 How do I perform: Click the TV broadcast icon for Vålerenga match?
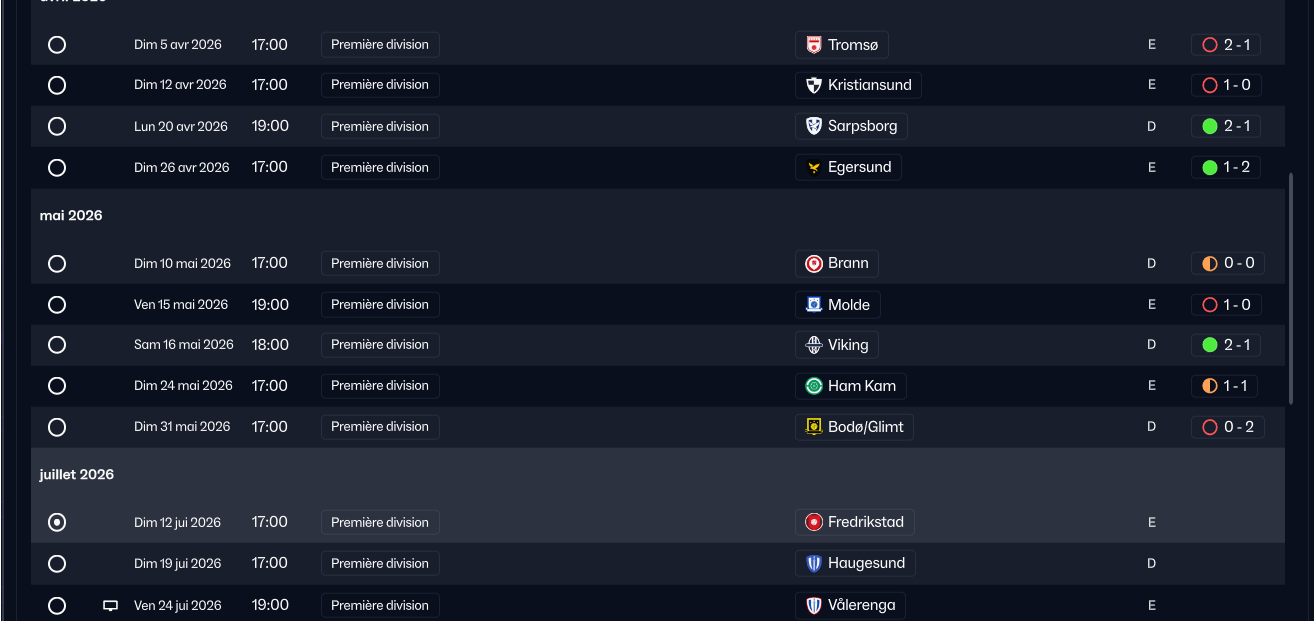point(111,606)
